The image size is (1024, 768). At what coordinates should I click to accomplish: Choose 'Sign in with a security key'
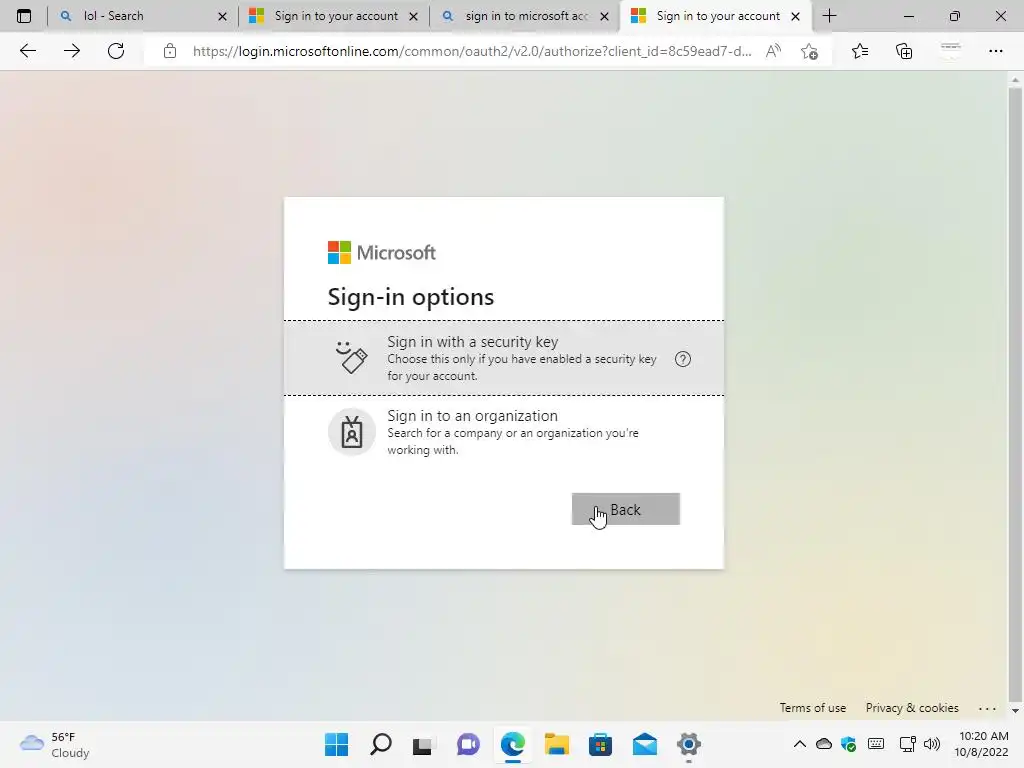pos(504,358)
